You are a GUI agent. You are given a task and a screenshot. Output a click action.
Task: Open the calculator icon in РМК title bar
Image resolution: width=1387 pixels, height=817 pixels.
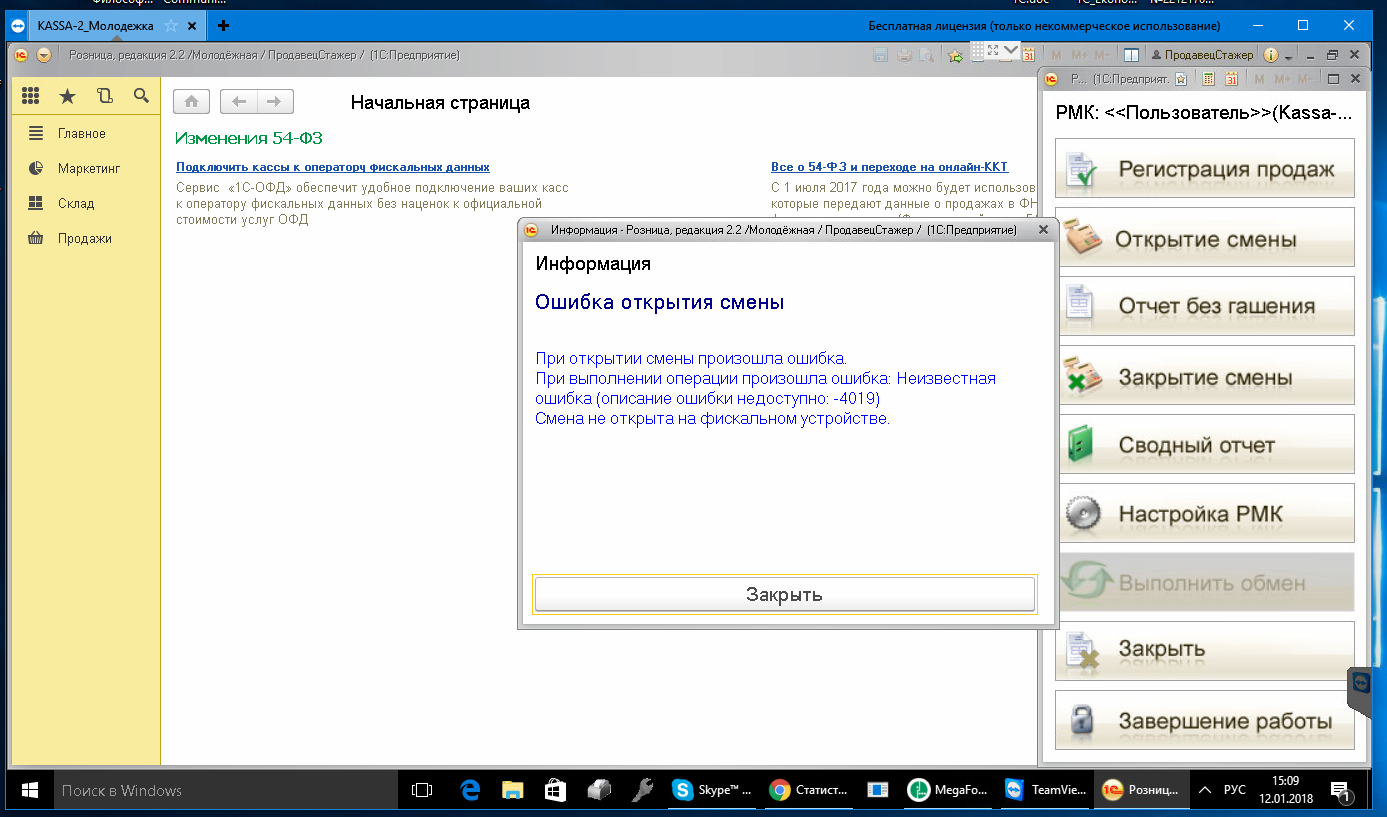[1208, 79]
